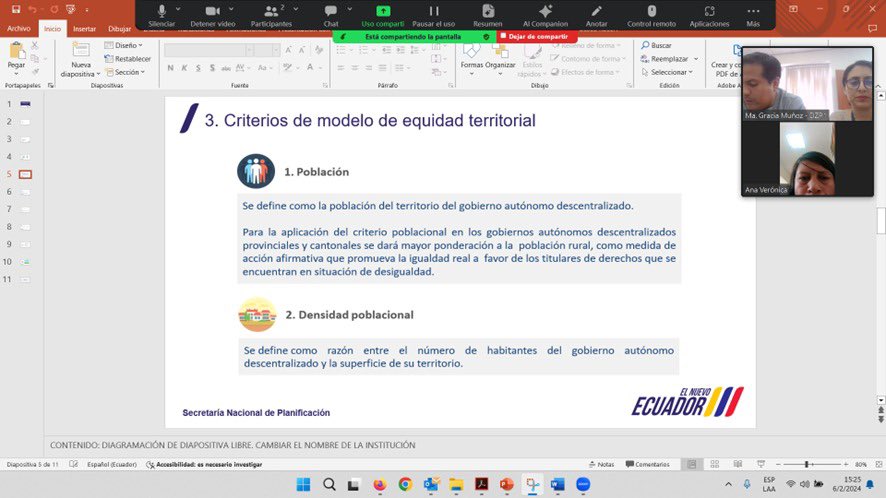Open Chrome from the taskbar
Screen dimensions: 886x498
405,484
